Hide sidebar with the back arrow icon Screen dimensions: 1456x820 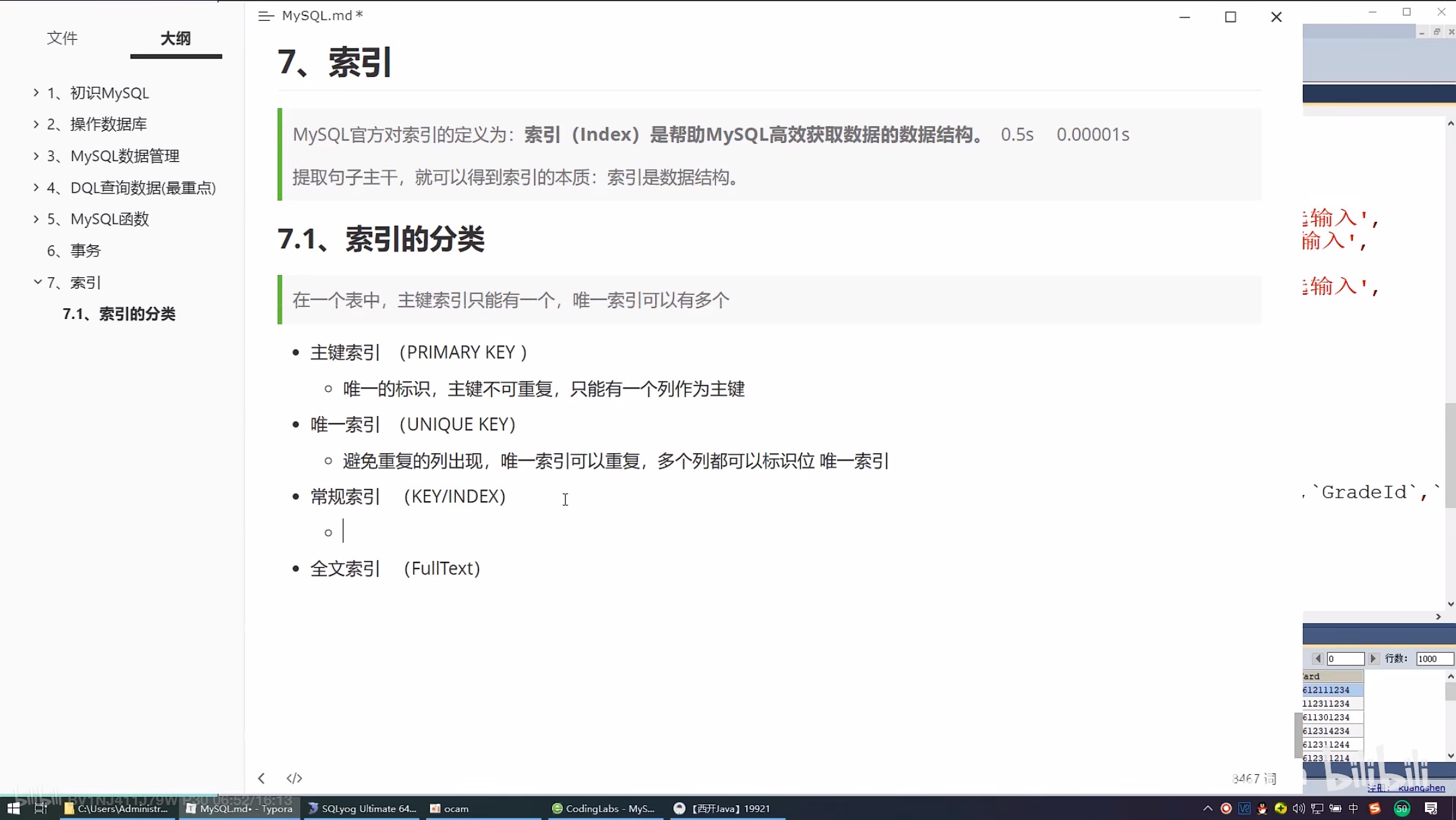pos(262,778)
